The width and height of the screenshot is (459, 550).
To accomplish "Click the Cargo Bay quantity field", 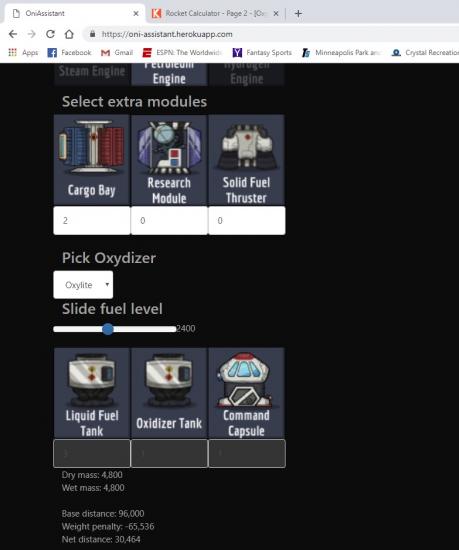I will pos(92,220).
